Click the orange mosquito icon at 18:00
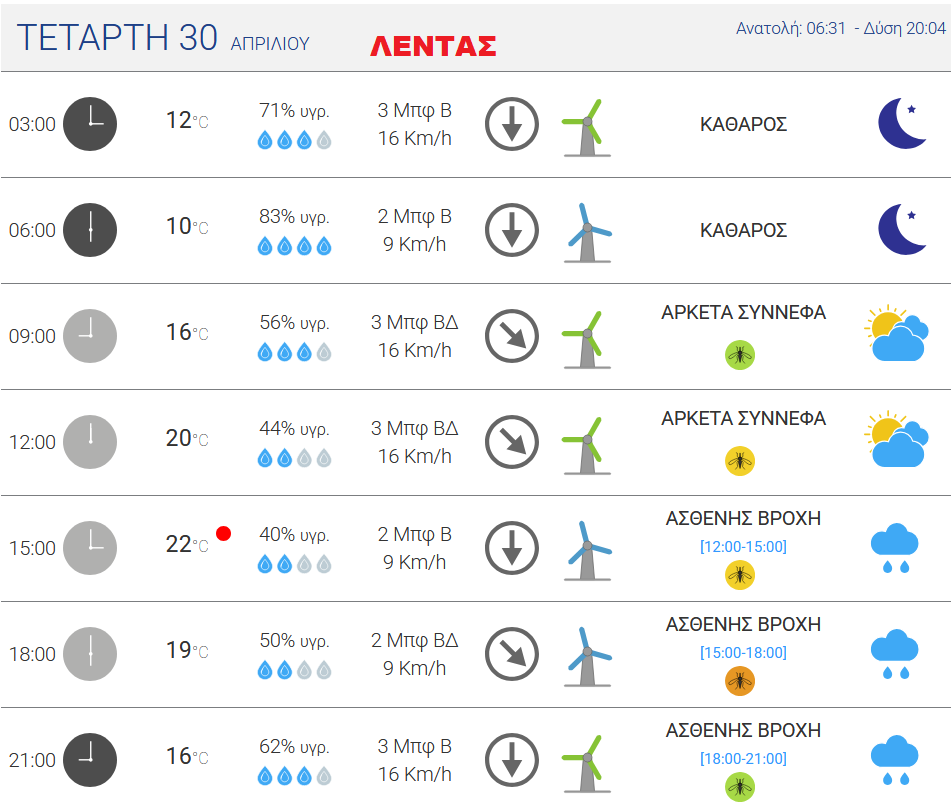 click(x=740, y=681)
